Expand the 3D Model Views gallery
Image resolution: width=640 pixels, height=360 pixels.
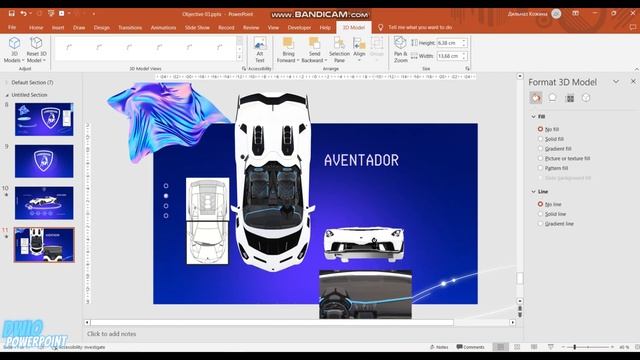[x=240, y=57]
